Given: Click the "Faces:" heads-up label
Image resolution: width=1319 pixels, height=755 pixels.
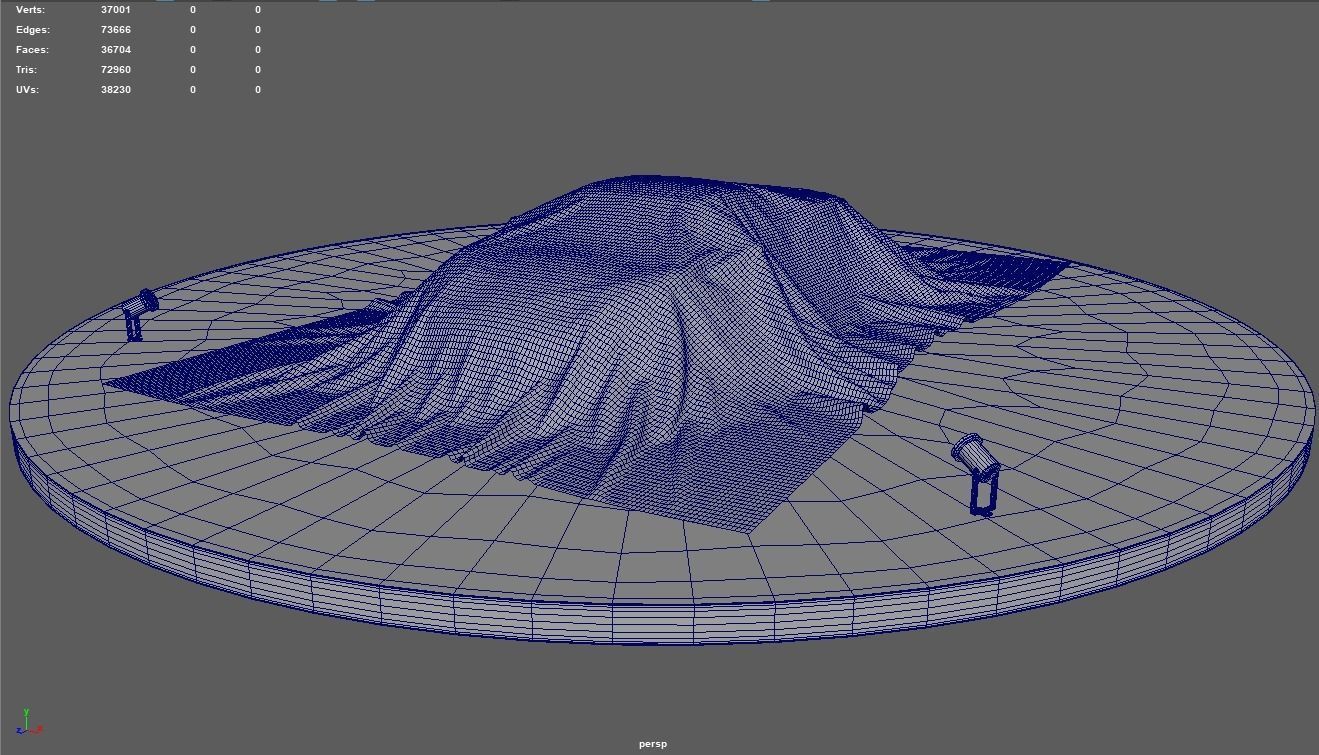Looking at the screenshot, I should pos(32,50).
